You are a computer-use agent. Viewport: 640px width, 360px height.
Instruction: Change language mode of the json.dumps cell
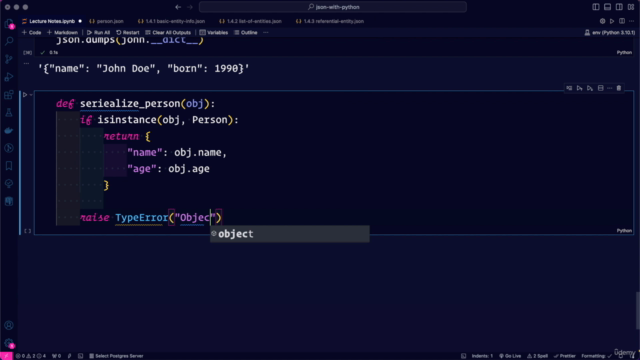pos(624,53)
